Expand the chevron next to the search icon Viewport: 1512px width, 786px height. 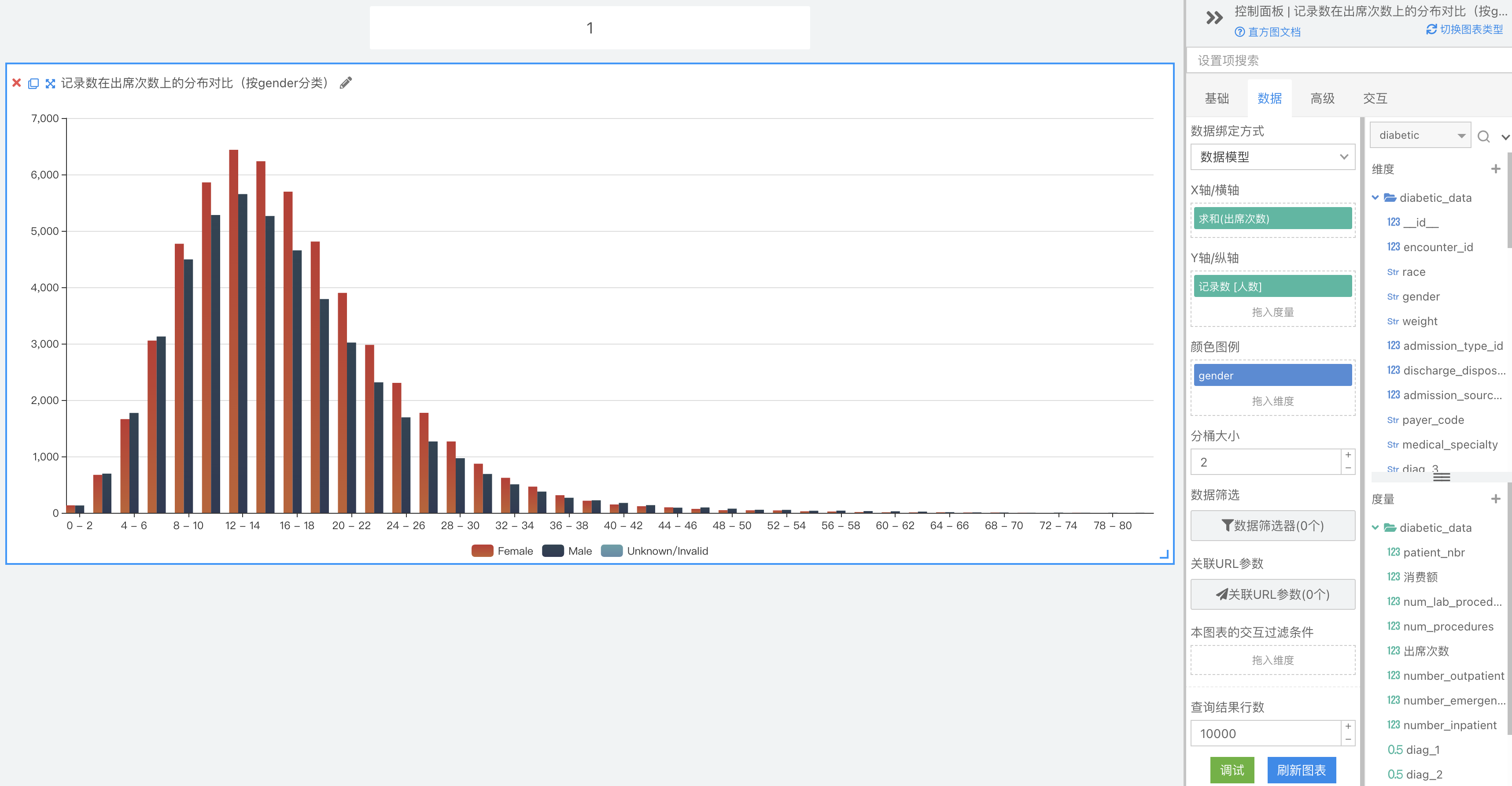pyautogui.click(x=1505, y=137)
